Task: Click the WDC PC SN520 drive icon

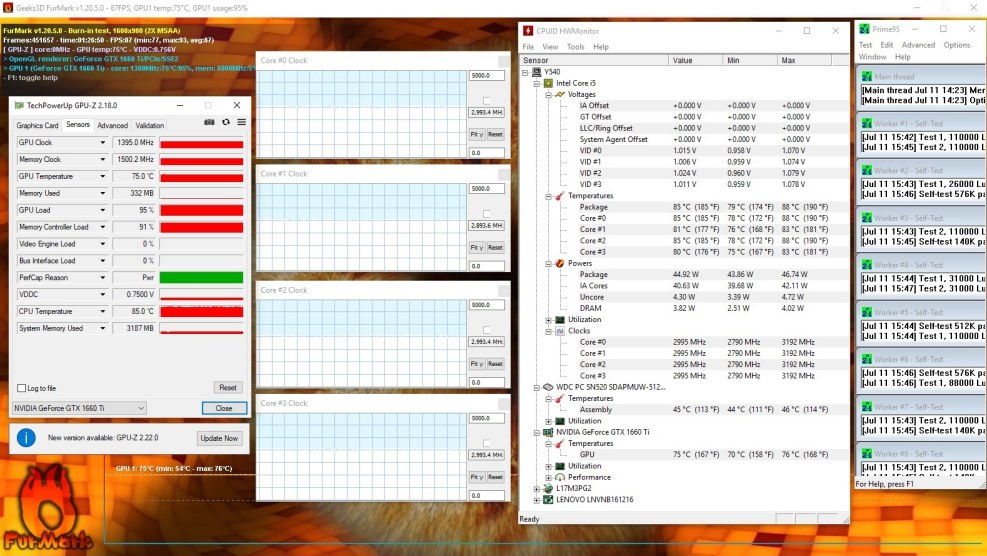Action: tap(549, 387)
